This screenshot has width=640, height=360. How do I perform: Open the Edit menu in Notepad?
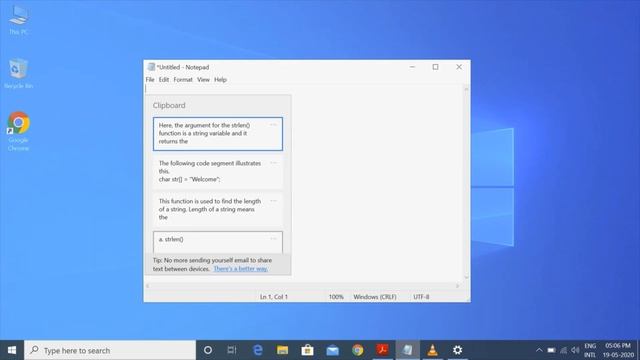coord(164,80)
